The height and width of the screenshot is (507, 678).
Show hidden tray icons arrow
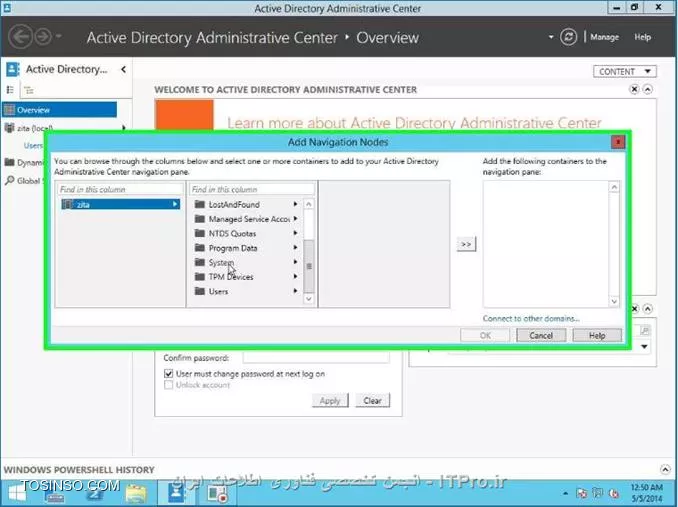click(566, 493)
